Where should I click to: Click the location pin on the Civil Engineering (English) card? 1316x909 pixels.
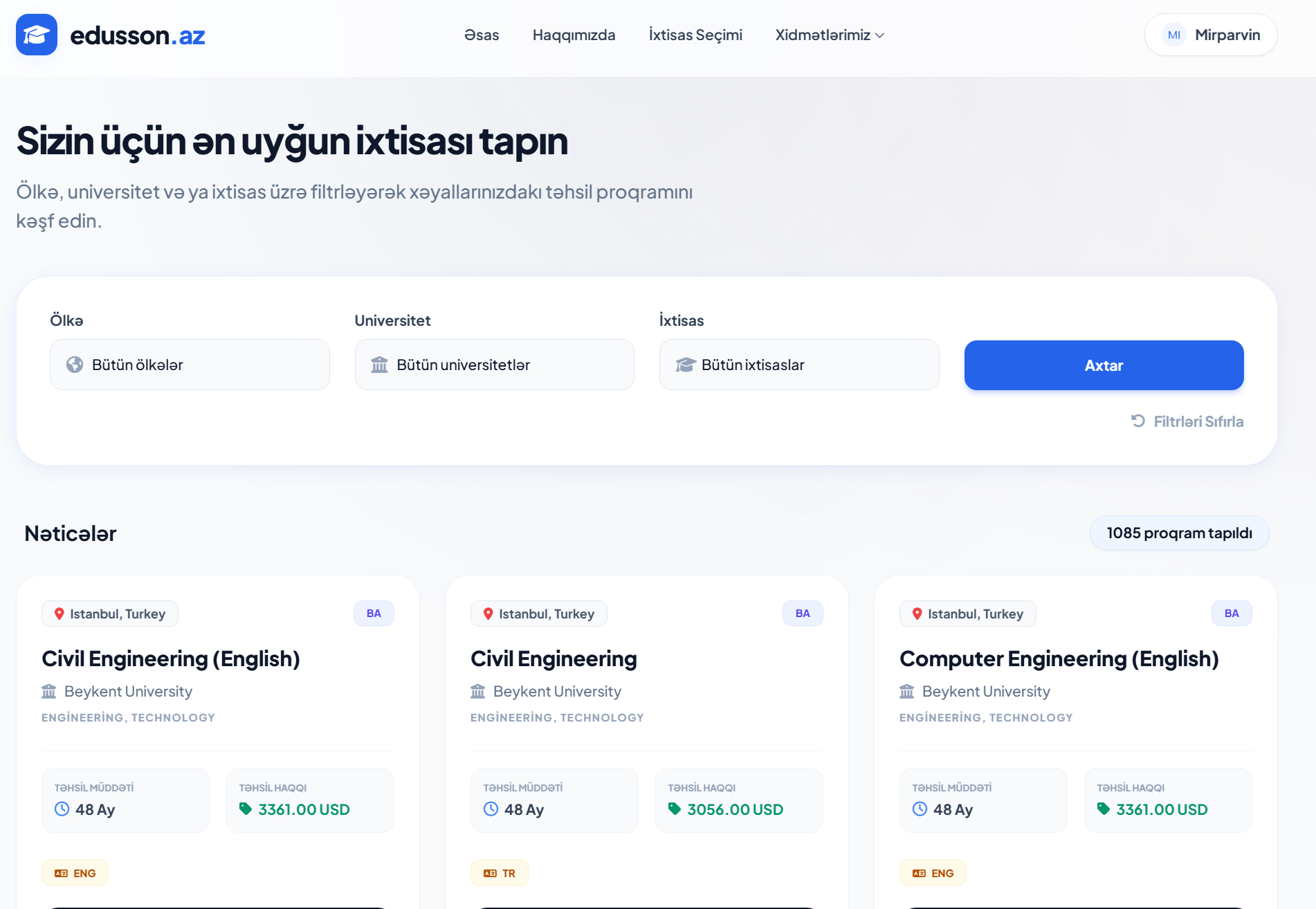click(60, 614)
